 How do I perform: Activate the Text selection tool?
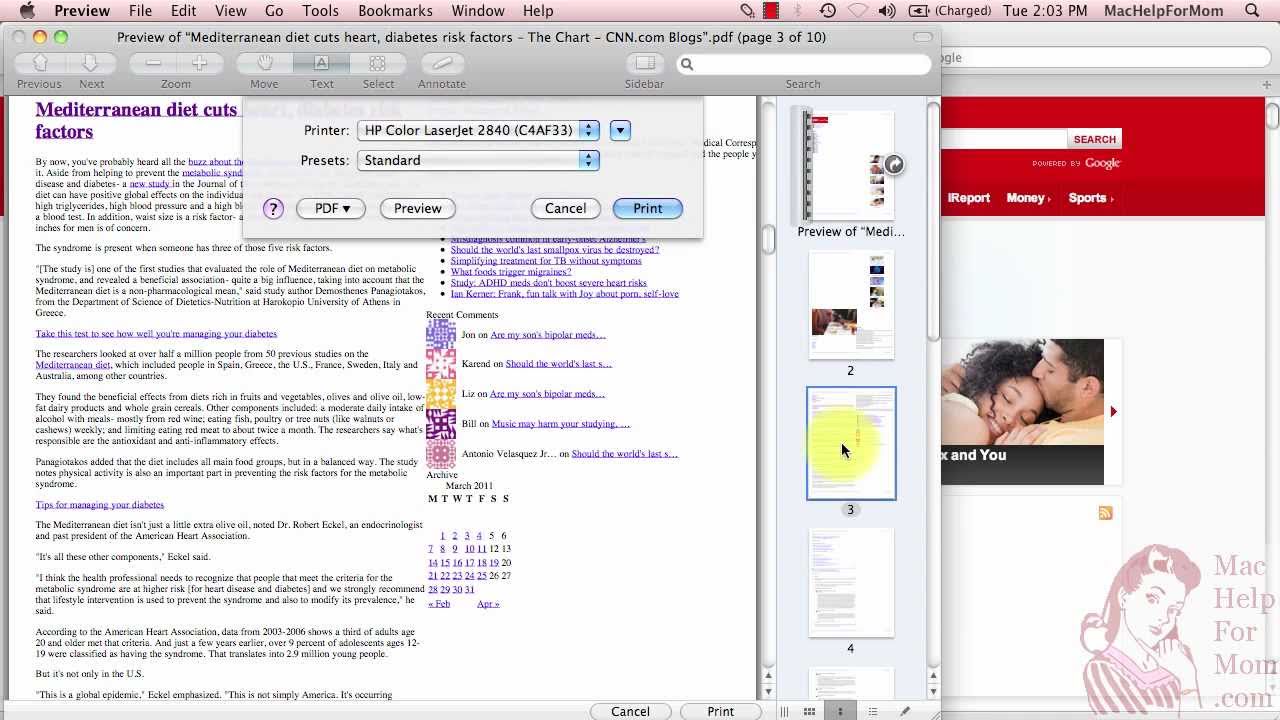(321, 63)
